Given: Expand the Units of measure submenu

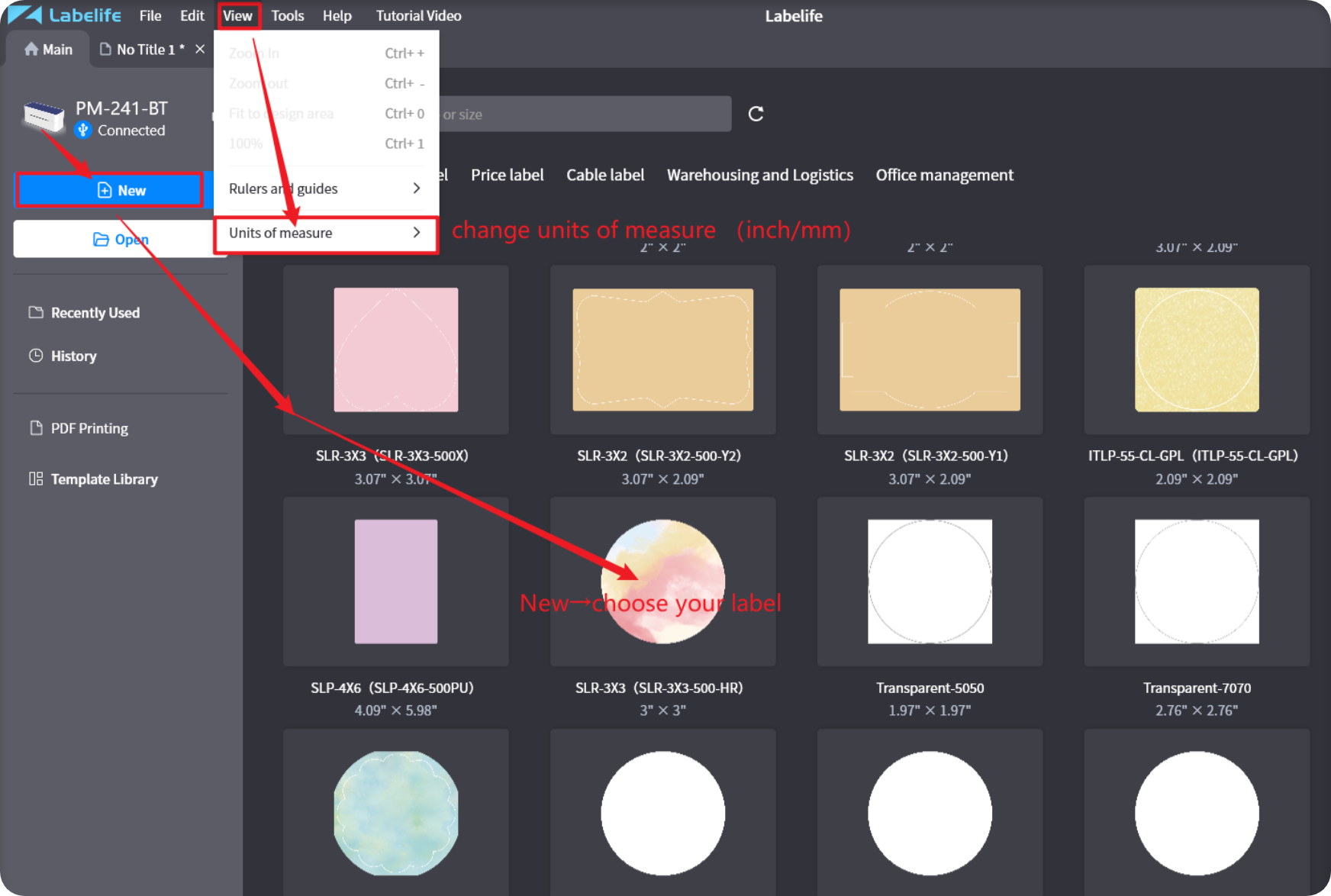Looking at the screenshot, I should pos(326,233).
